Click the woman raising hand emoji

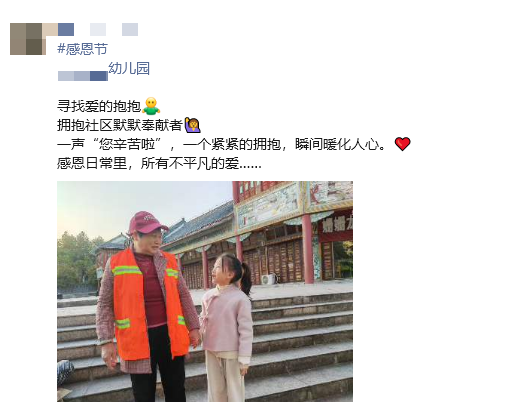193,125
